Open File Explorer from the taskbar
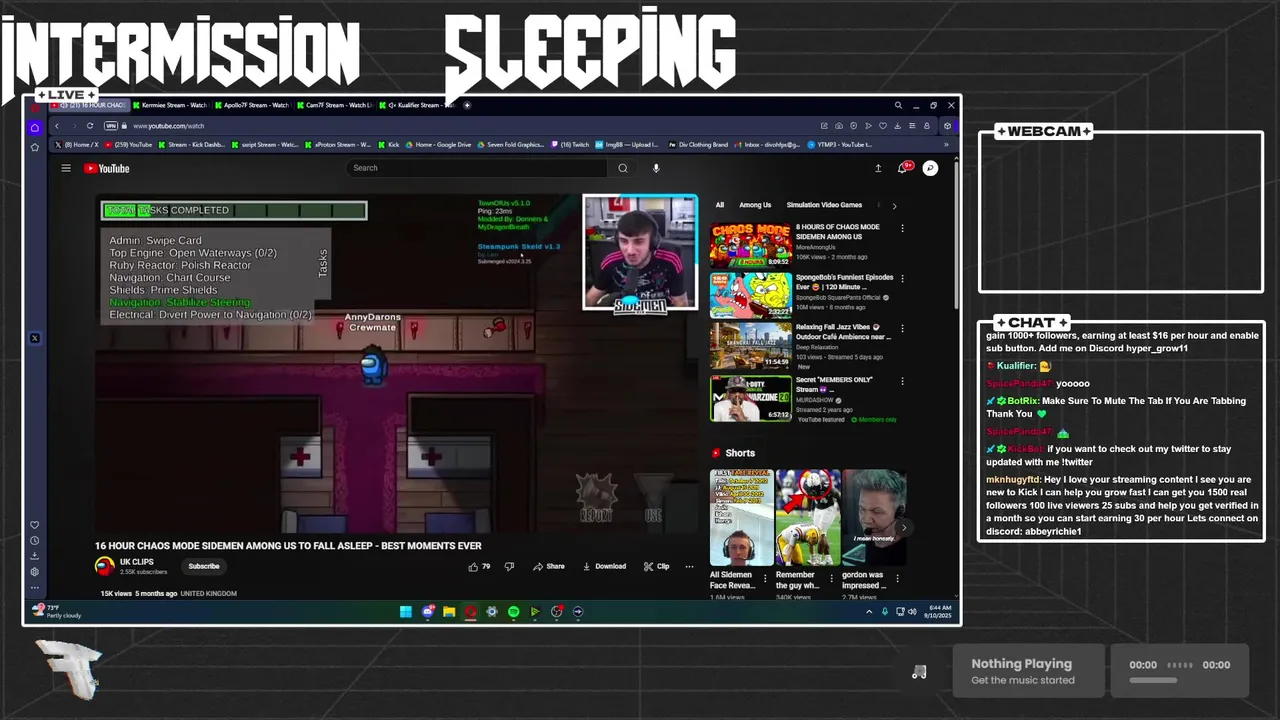Image resolution: width=1280 pixels, height=720 pixels. pyautogui.click(x=449, y=611)
